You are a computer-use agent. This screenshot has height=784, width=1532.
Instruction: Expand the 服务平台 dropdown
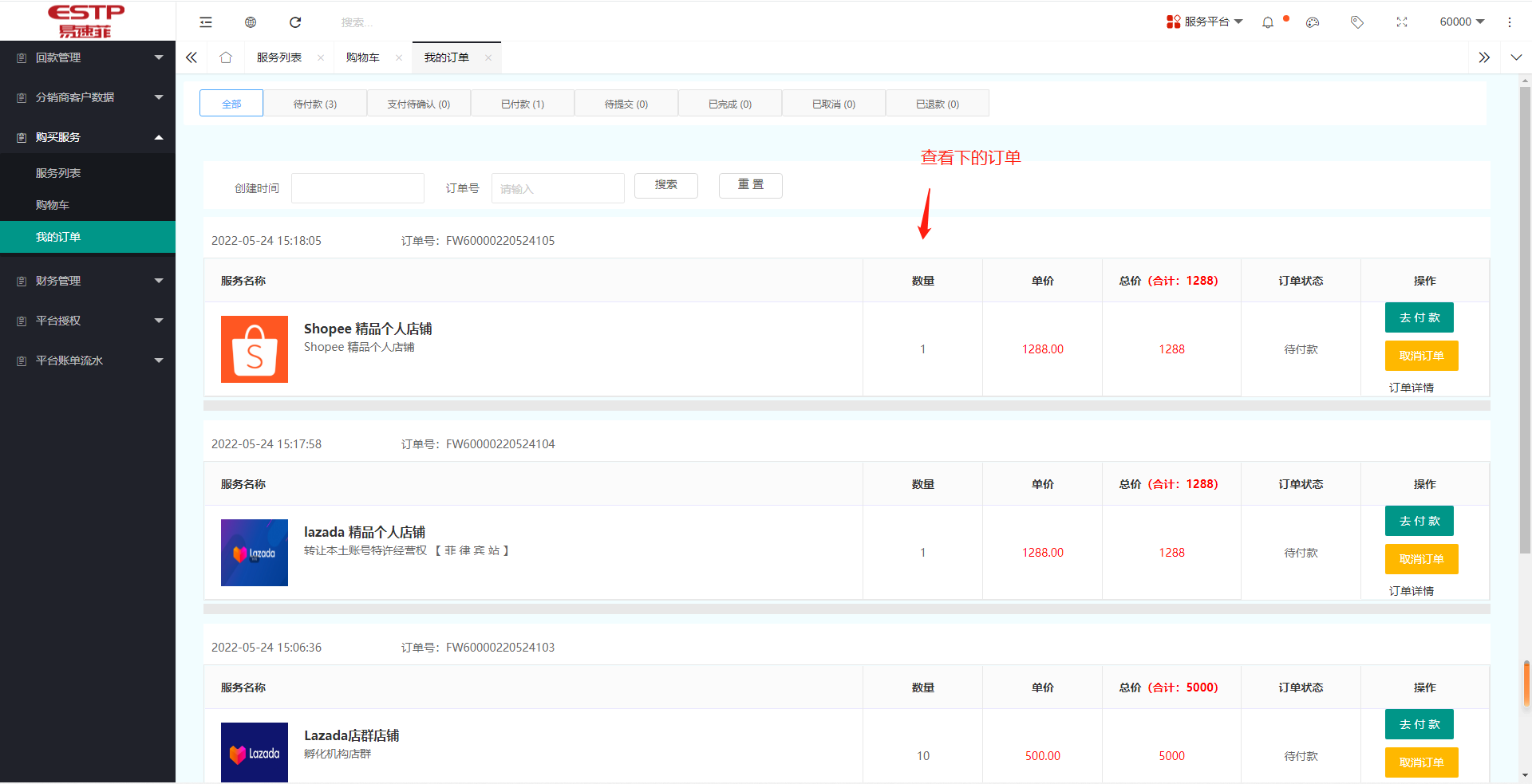1205,22
